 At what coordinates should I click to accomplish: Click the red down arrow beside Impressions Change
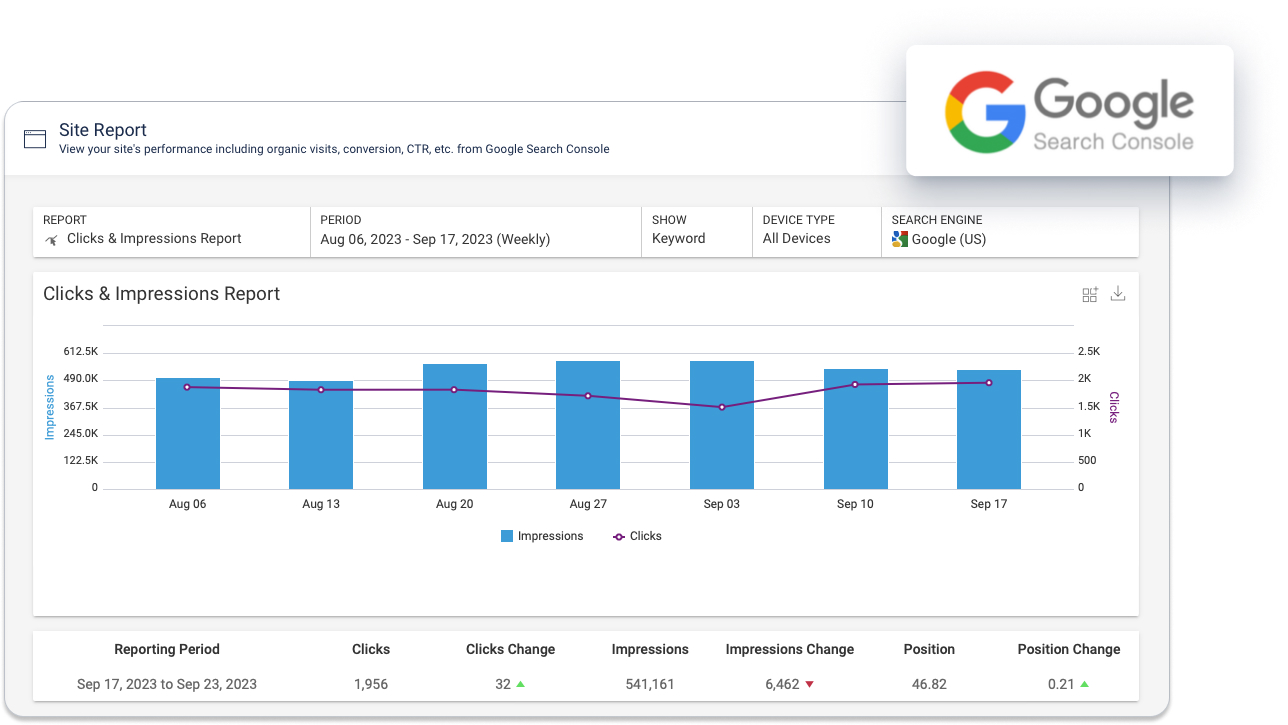click(x=809, y=685)
